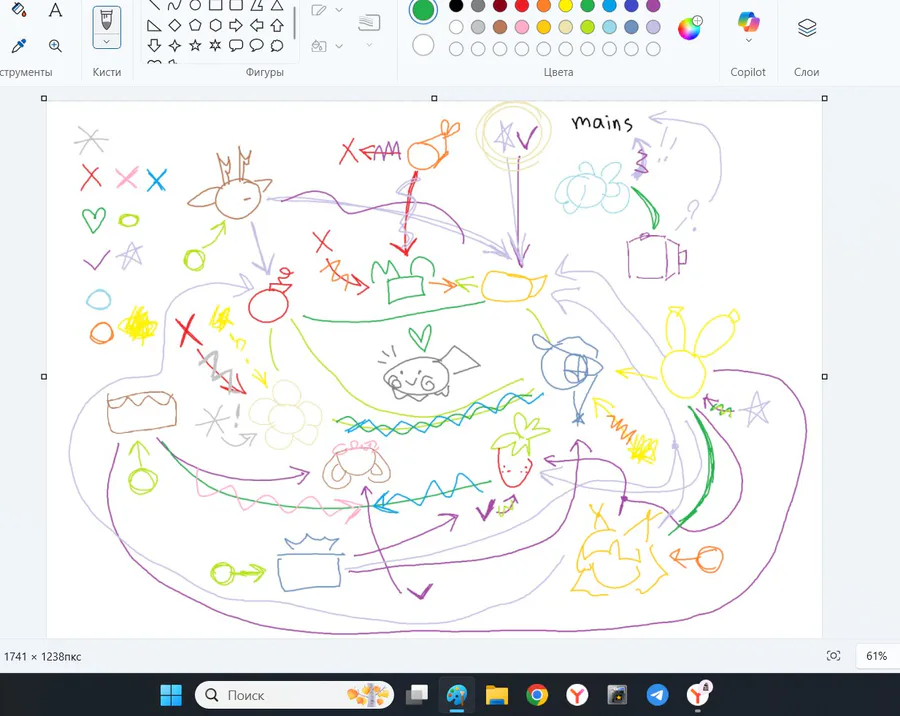Screen dimensions: 900x716
Task: Open the Layers (Слои) panel
Action: click(807, 28)
